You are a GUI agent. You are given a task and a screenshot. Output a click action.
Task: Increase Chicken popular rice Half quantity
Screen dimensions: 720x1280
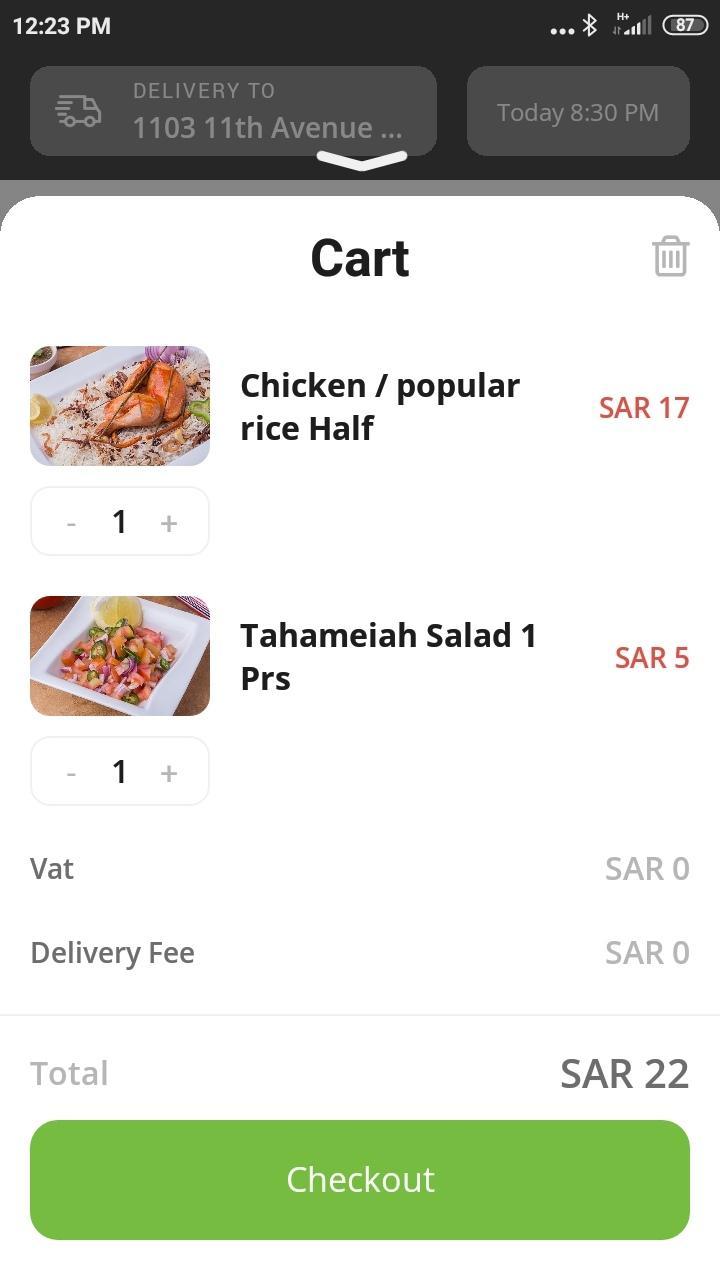click(x=169, y=522)
